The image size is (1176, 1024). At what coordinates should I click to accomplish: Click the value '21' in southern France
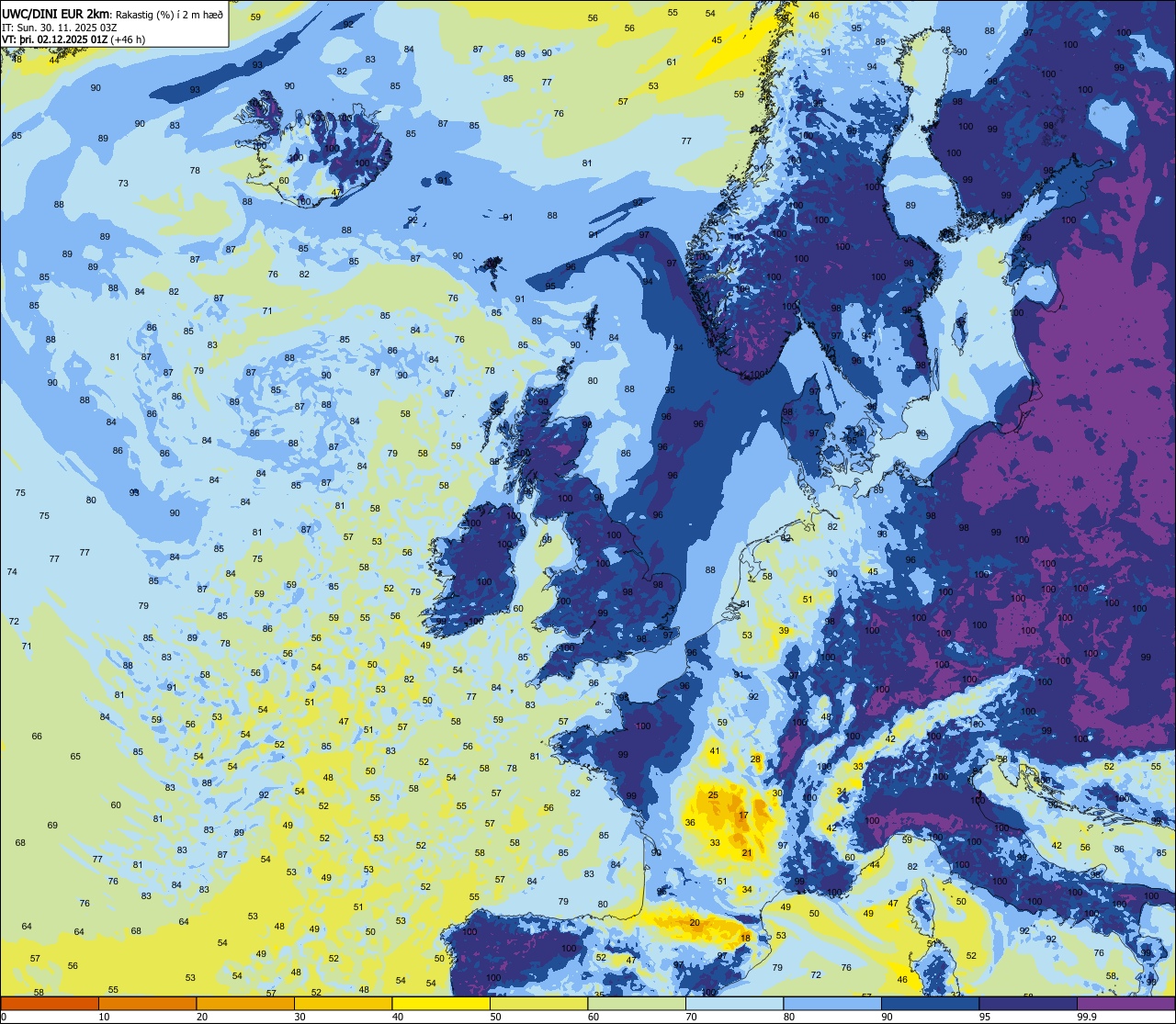click(x=747, y=853)
